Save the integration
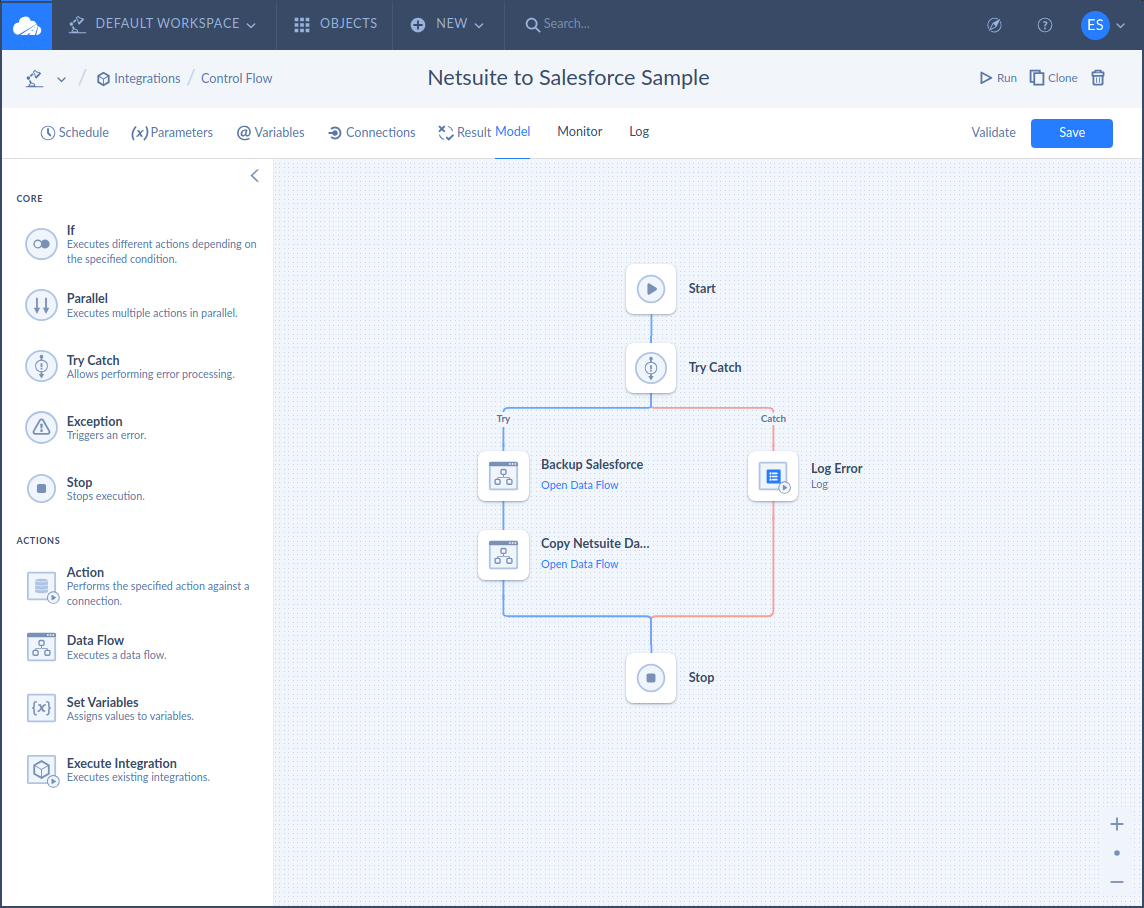Viewport: 1144px width, 908px height. [x=1071, y=133]
